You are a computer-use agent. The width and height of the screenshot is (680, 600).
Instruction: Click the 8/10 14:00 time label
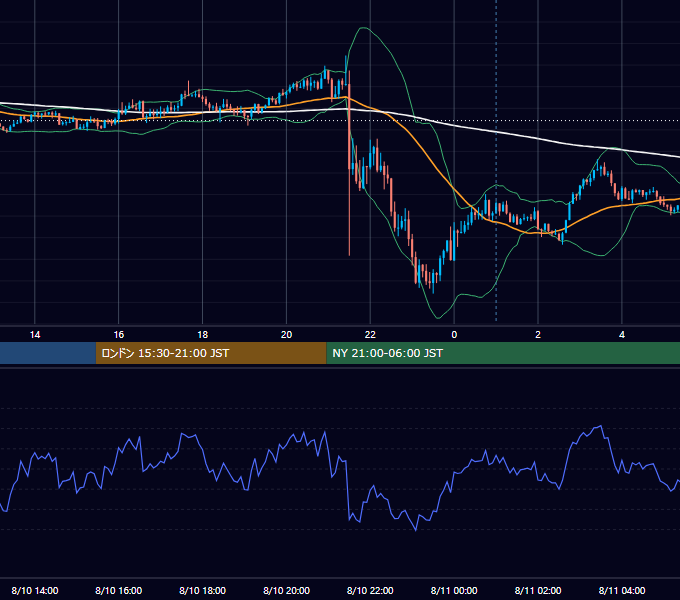[35, 590]
